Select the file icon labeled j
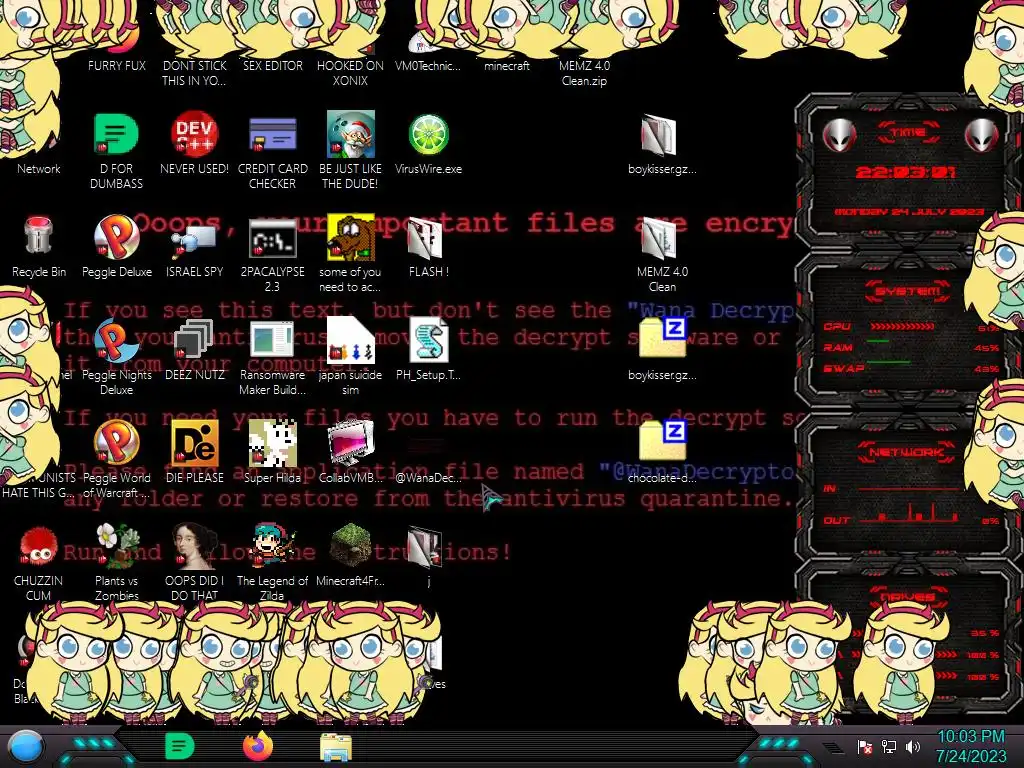Viewport: 1024px width, 768px height. point(425,547)
